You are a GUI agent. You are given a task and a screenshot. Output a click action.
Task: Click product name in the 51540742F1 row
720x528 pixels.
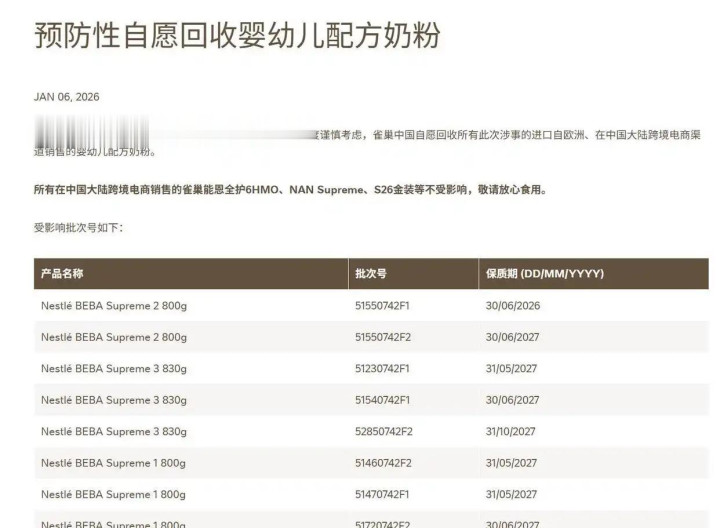(x=114, y=400)
